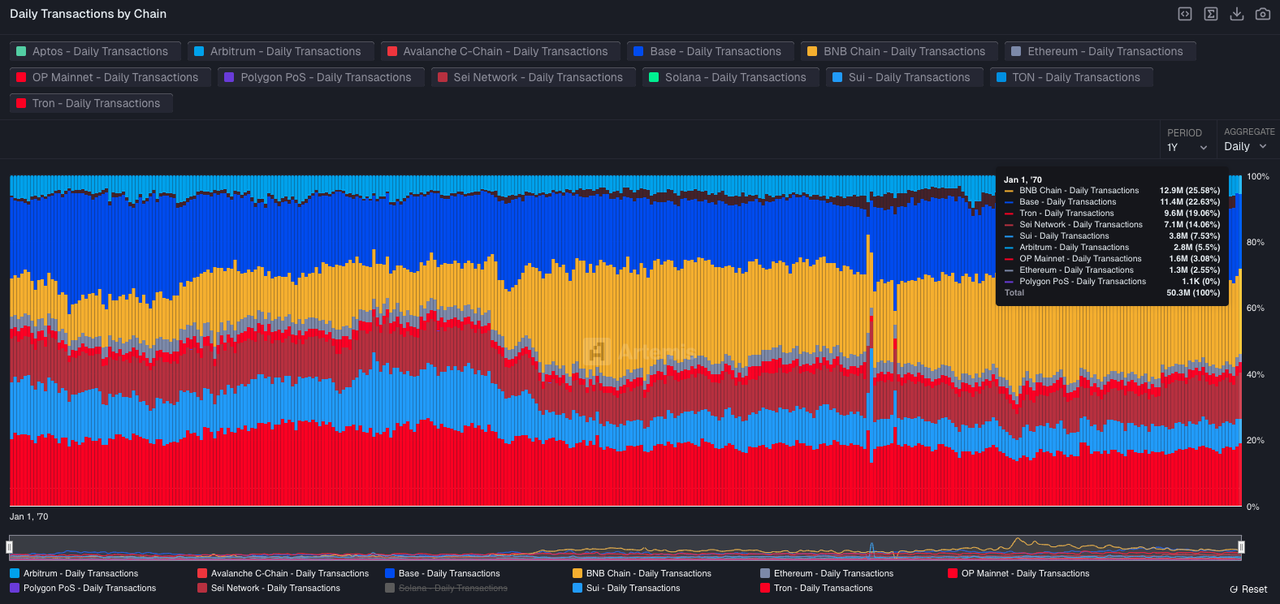
Task: Click the tooltip value 7.1M (14.06%)
Action: click(1192, 224)
